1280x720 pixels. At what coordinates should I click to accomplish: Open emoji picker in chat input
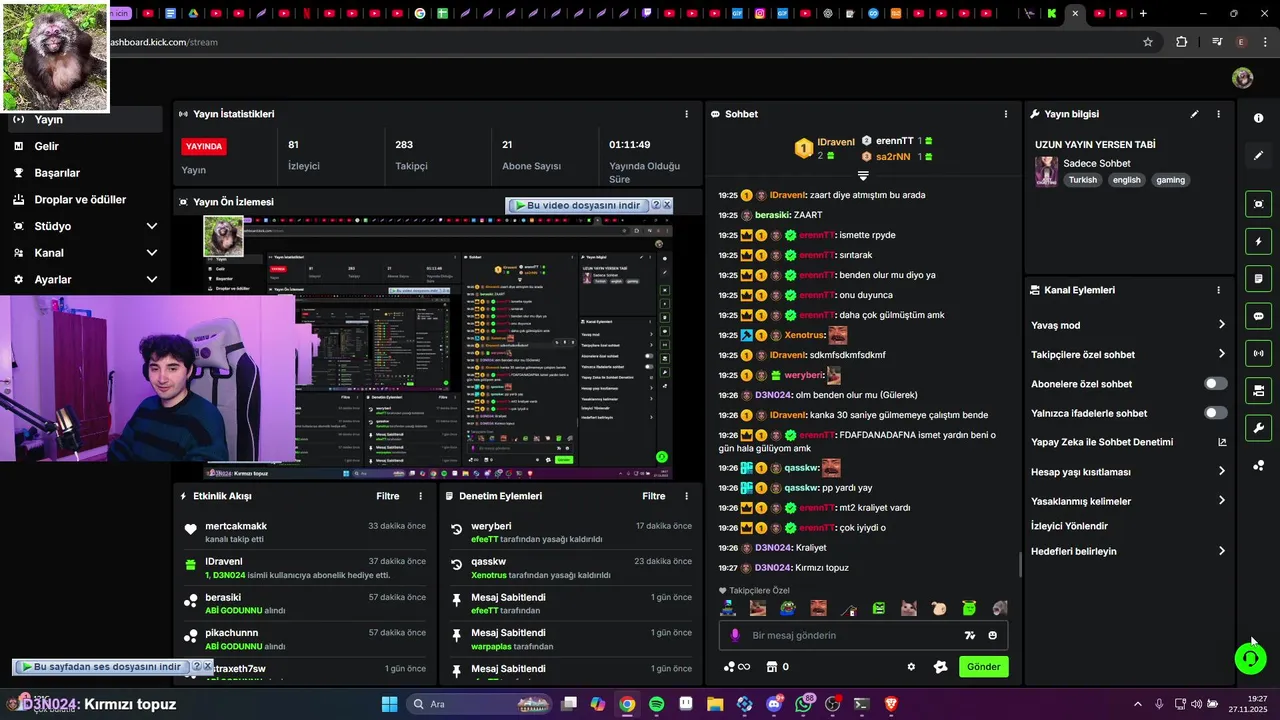click(992, 635)
